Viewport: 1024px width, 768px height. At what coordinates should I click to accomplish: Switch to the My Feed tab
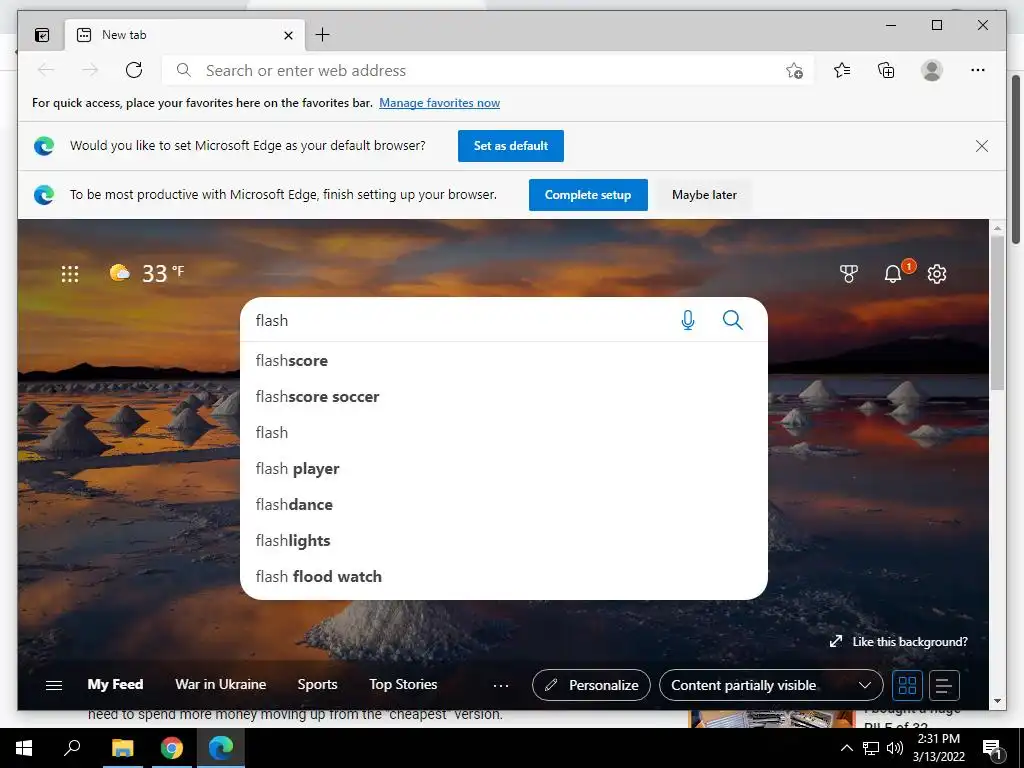point(115,684)
